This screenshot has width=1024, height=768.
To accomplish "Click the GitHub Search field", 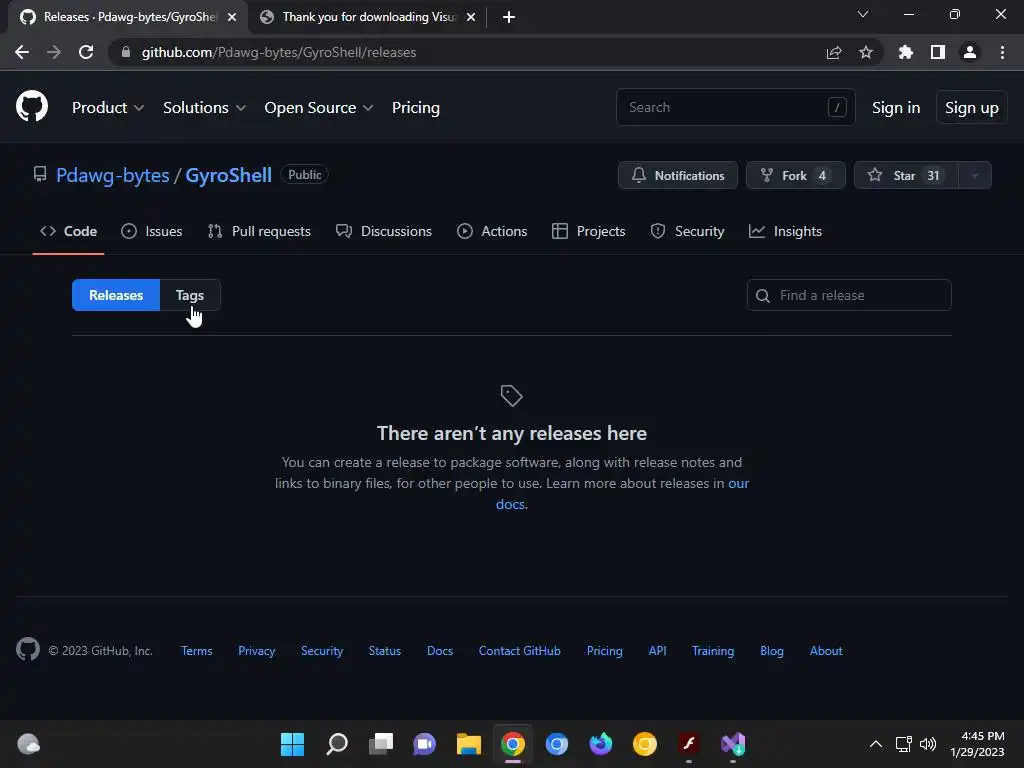I will 735,107.
